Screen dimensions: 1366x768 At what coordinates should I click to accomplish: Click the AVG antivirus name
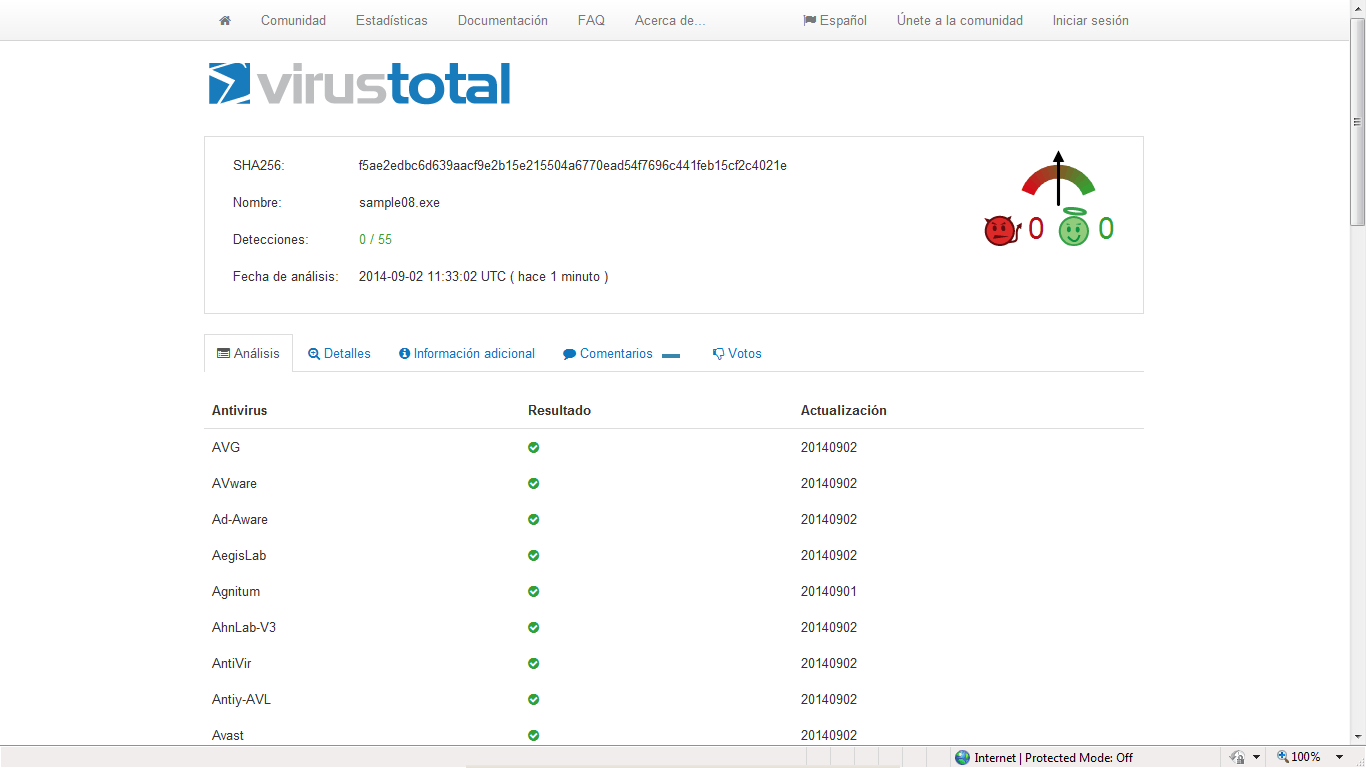(226, 447)
